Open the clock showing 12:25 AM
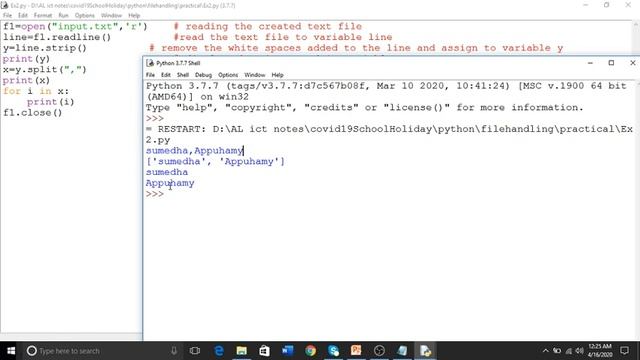Image resolution: width=640 pixels, height=360 pixels. tap(600, 351)
